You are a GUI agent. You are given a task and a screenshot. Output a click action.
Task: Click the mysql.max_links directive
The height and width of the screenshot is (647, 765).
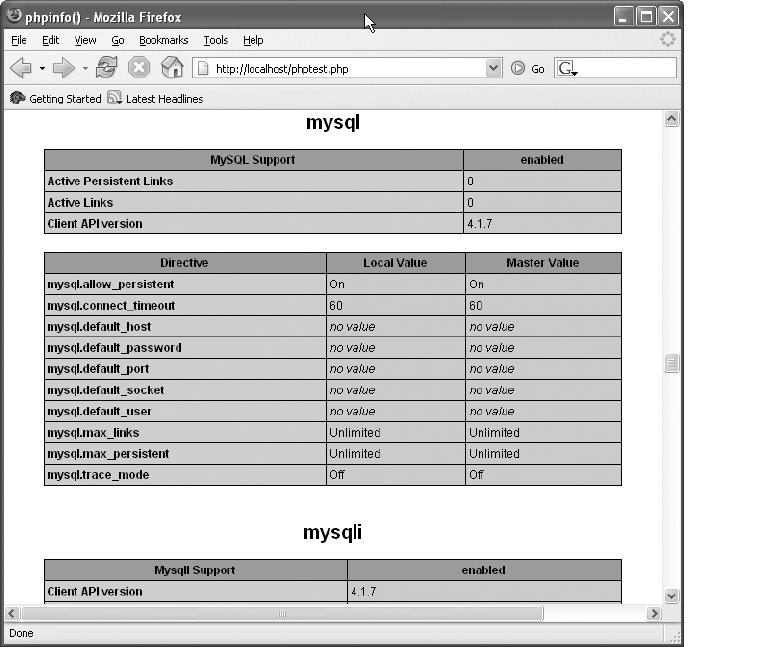point(93,433)
